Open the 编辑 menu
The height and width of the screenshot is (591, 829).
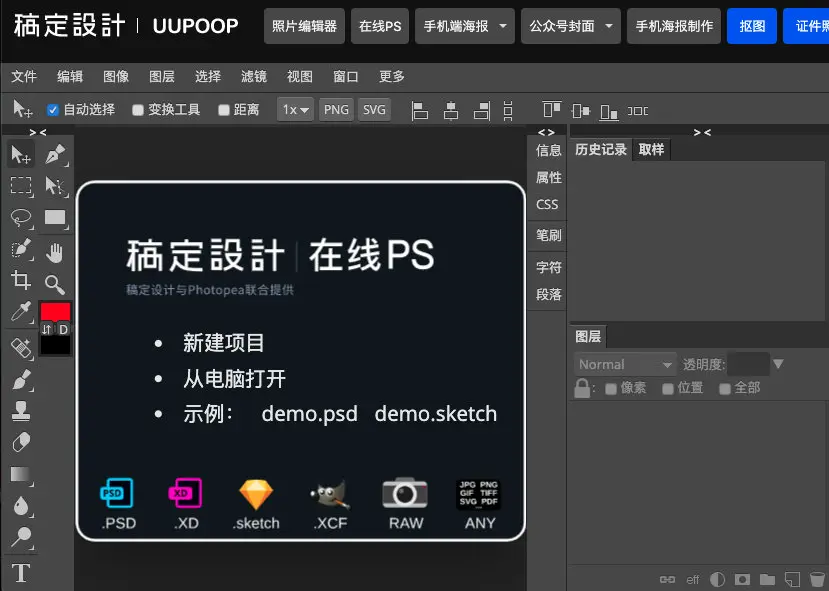click(70, 77)
